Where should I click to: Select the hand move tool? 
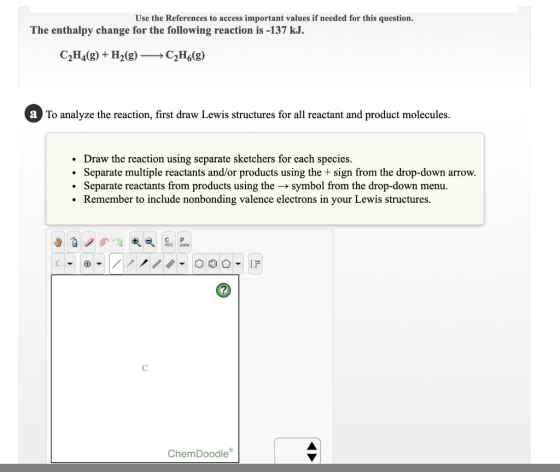(58, 242)
